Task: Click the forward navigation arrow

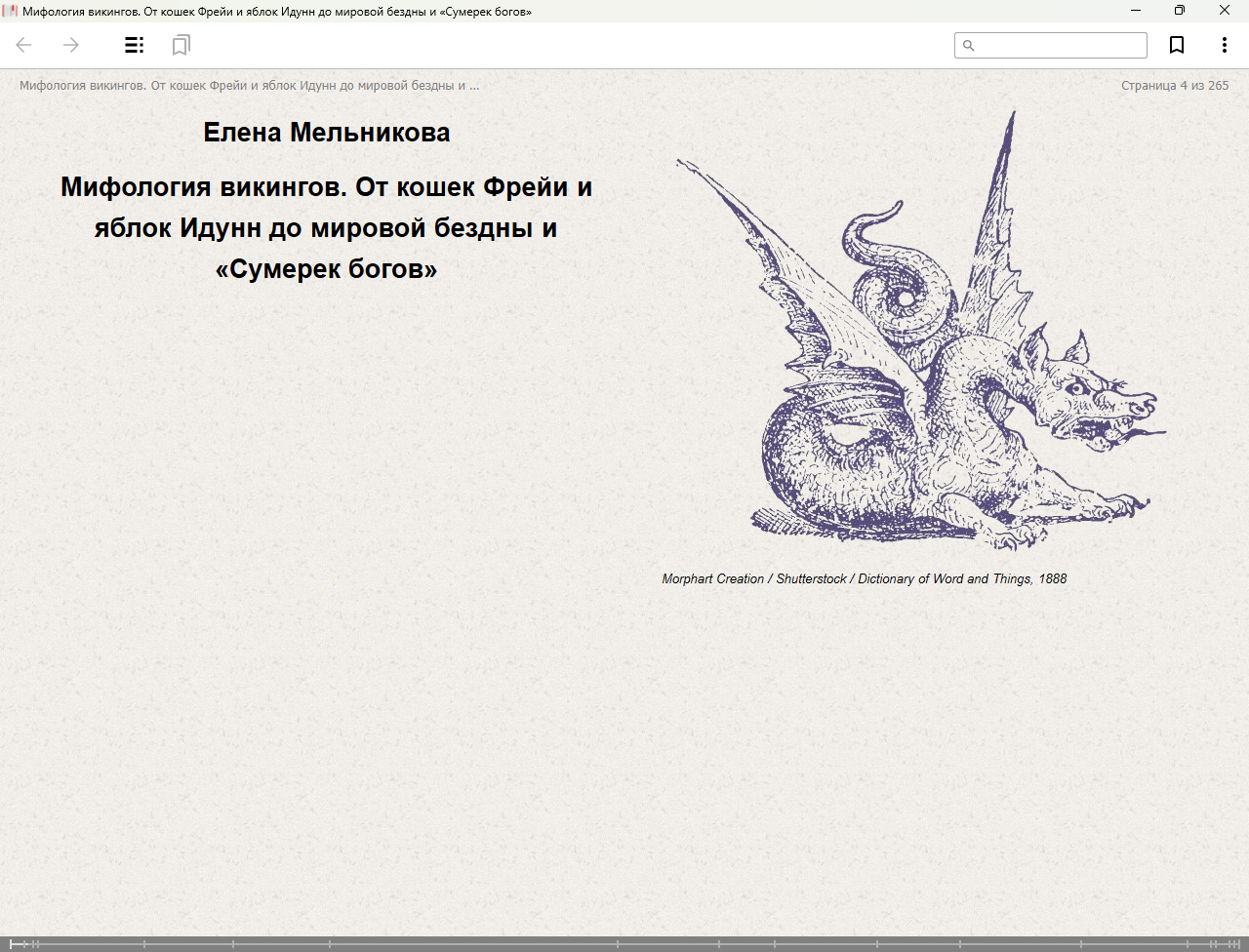Action: click(71, 45)
